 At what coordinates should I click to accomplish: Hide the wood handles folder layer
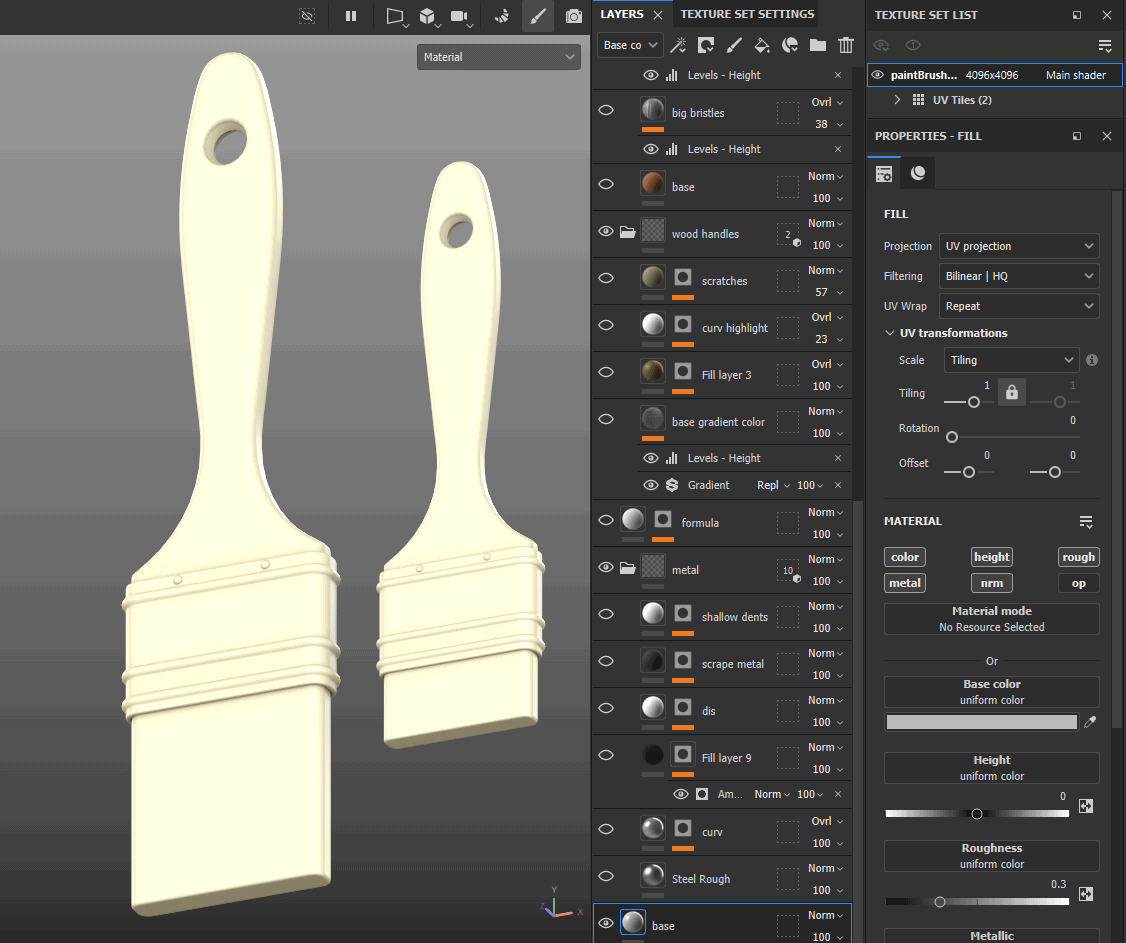[x=606, y=231]
